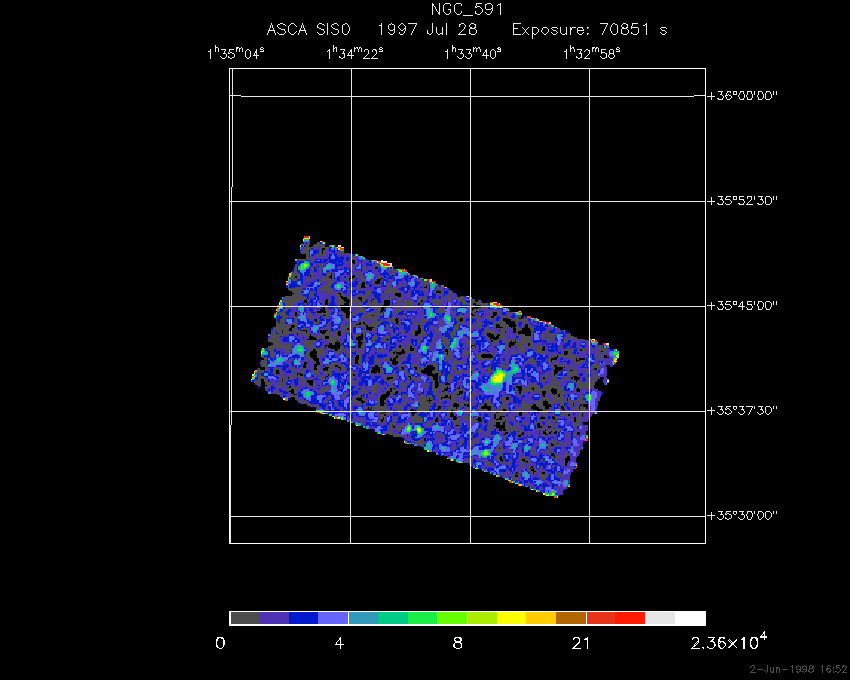Screen dimensions: 850x680
Task: Pick the brown colorbar swatch
Action: (571, 618)
